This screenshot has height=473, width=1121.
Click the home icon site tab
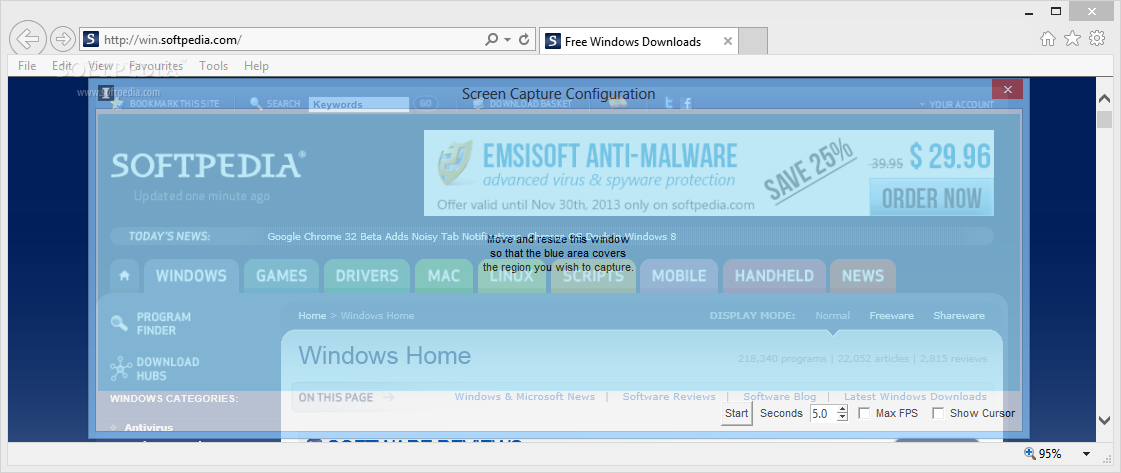124,276
